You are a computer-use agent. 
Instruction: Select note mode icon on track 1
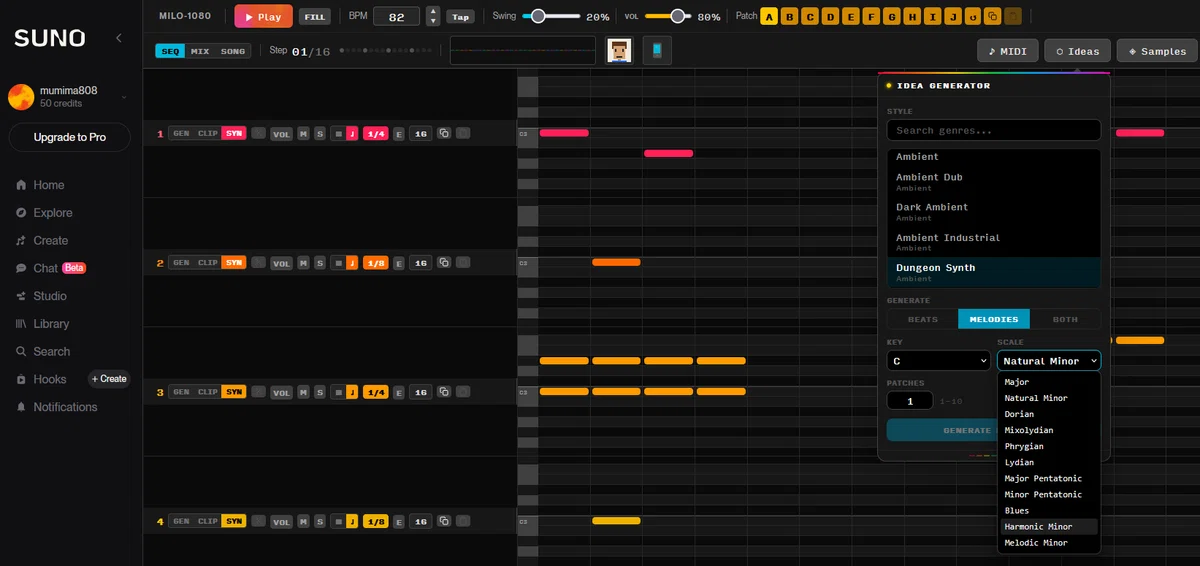point(351,134)
